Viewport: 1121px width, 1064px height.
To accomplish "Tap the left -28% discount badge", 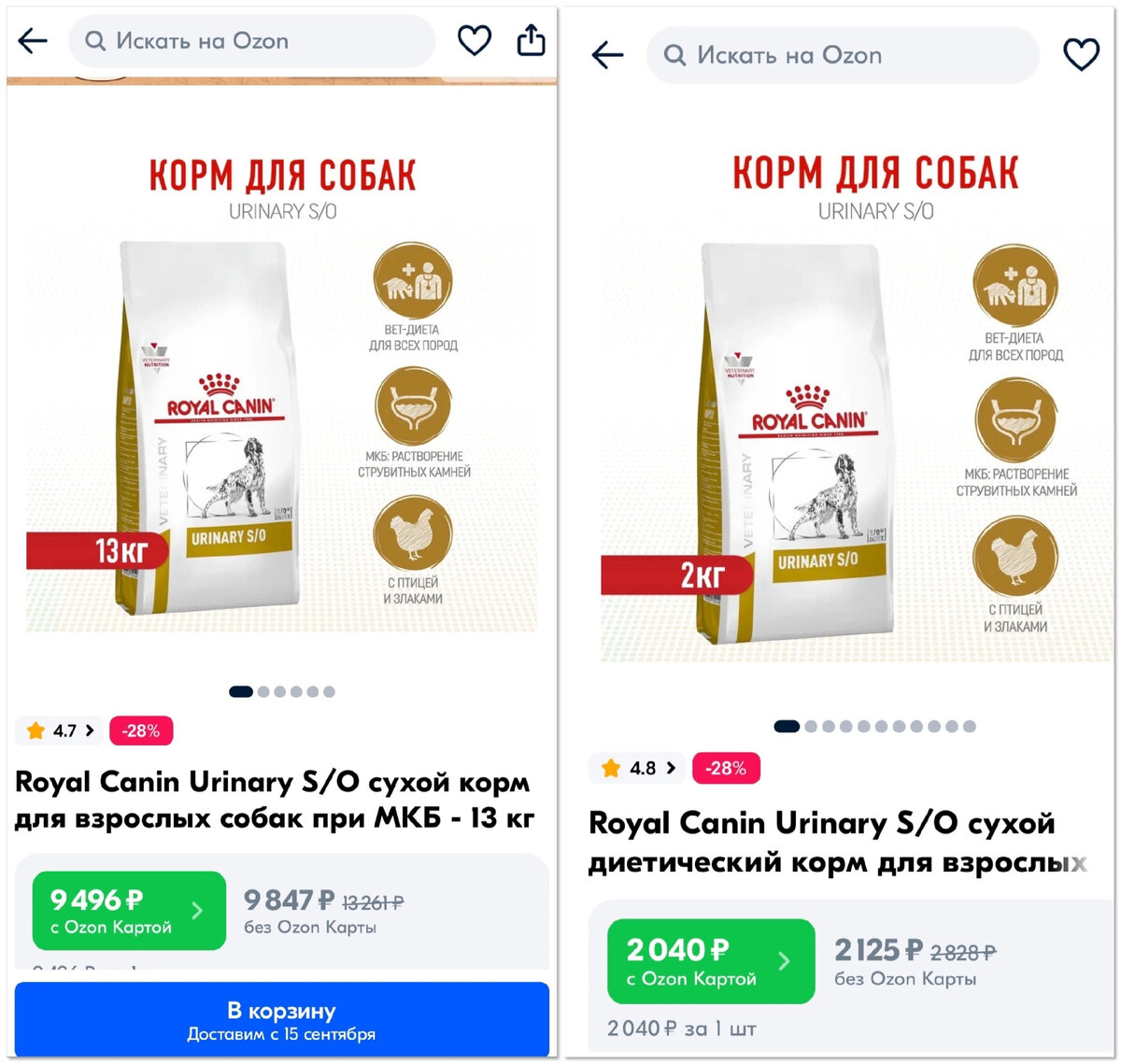I will click(141, 731).
